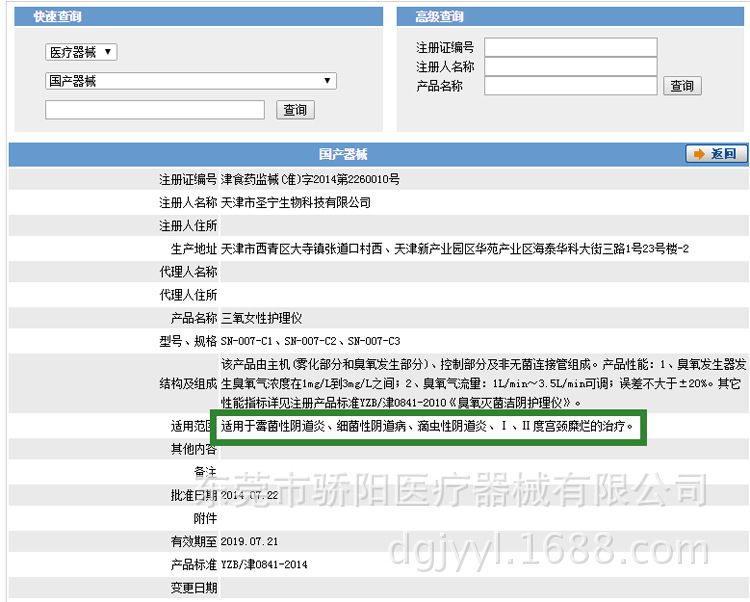Select model text SN-007-C1、SN-007-C2、SN-007-C3

(x=310, y=341)
